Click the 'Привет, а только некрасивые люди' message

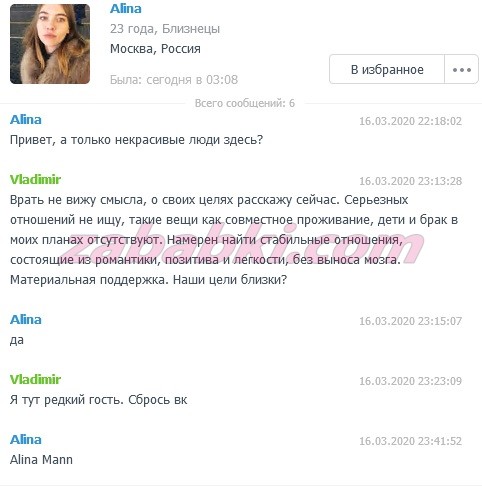point(137,140)
